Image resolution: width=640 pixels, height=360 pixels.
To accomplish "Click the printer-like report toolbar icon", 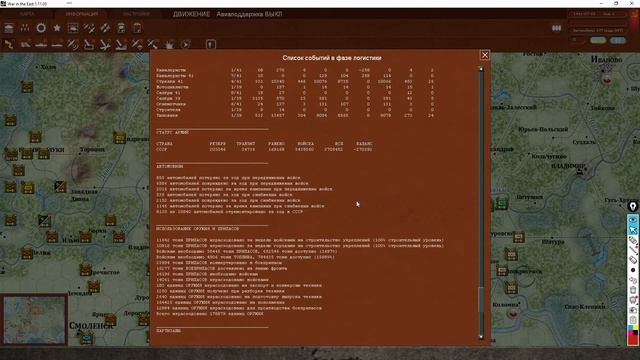I will coord(121,28).
